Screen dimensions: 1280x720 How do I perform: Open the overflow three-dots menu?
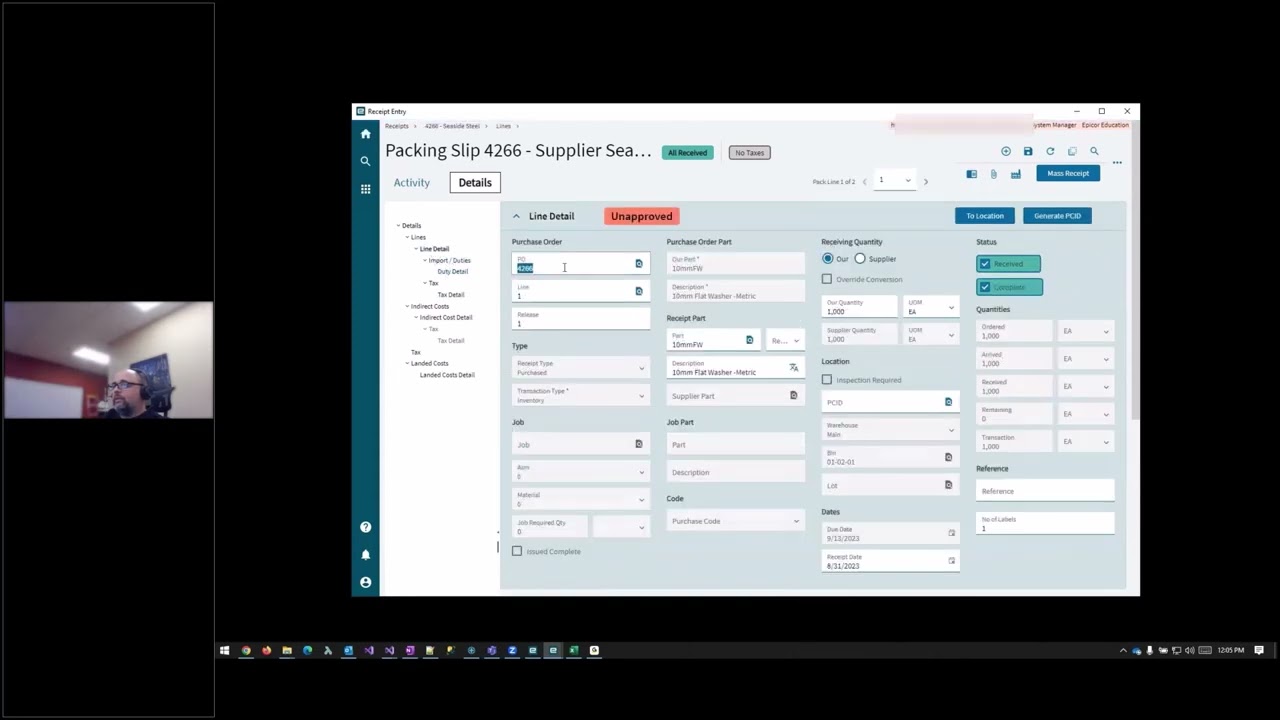(x=1117, y=162)
